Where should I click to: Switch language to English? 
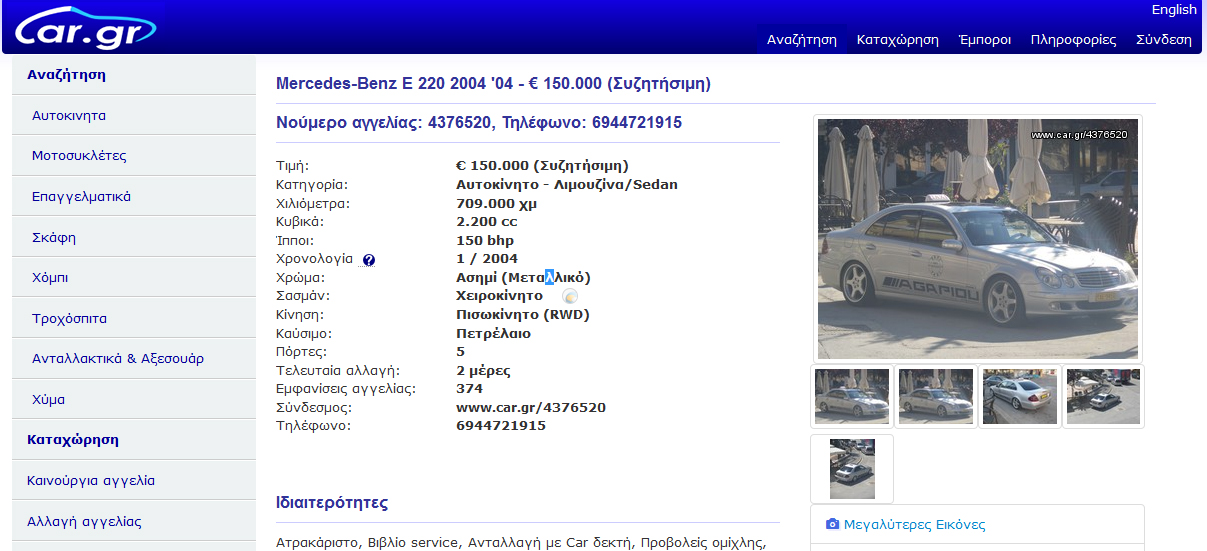click(1173, 10)
